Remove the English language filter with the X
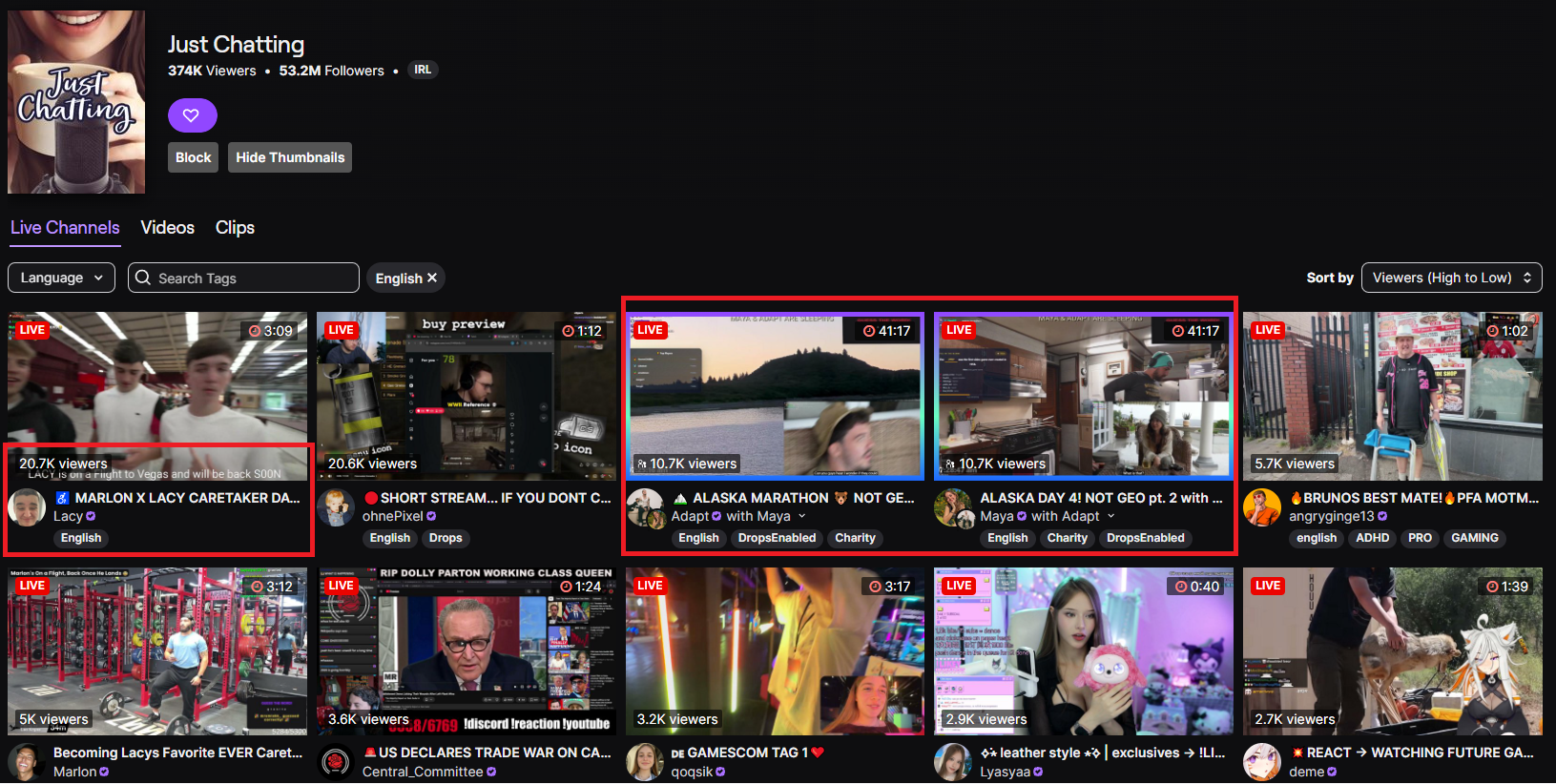This screenshot has width=1556, height=784. [432, 278]
